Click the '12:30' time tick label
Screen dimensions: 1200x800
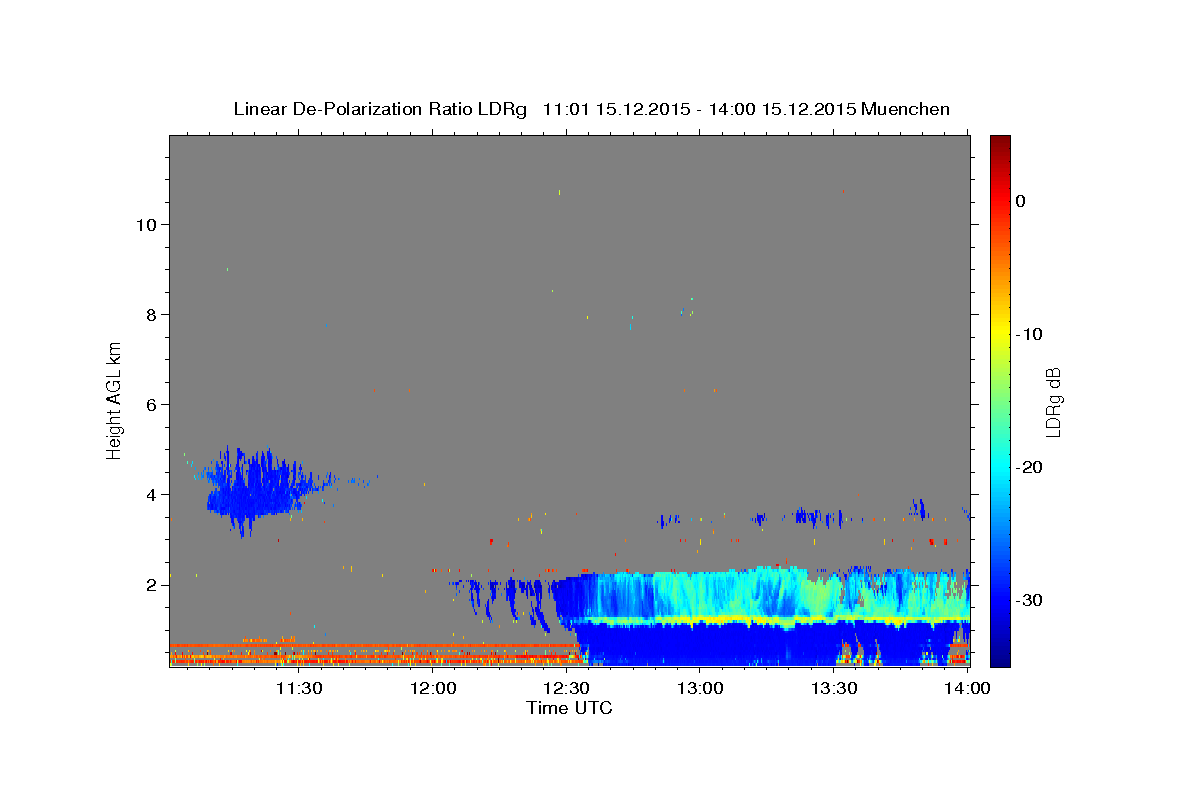[x=566, y=688]
